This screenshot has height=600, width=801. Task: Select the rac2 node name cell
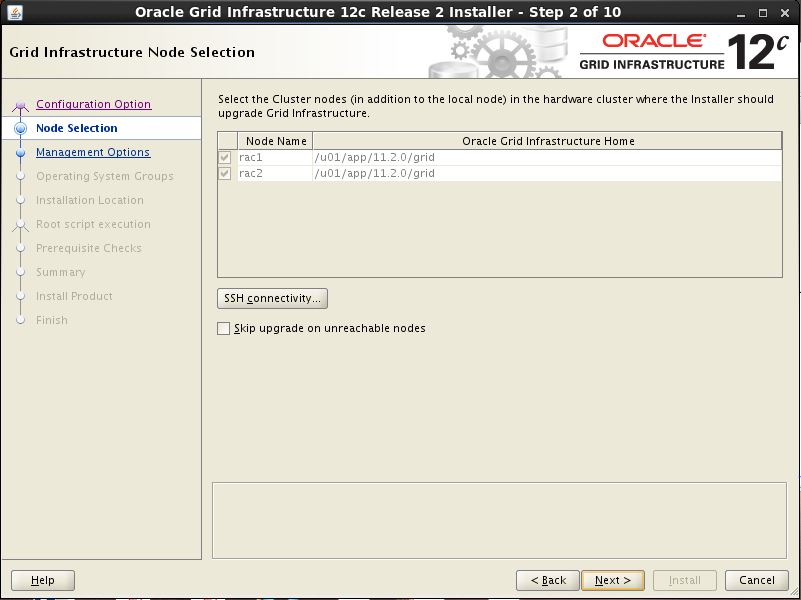click(x=275, y=174)
